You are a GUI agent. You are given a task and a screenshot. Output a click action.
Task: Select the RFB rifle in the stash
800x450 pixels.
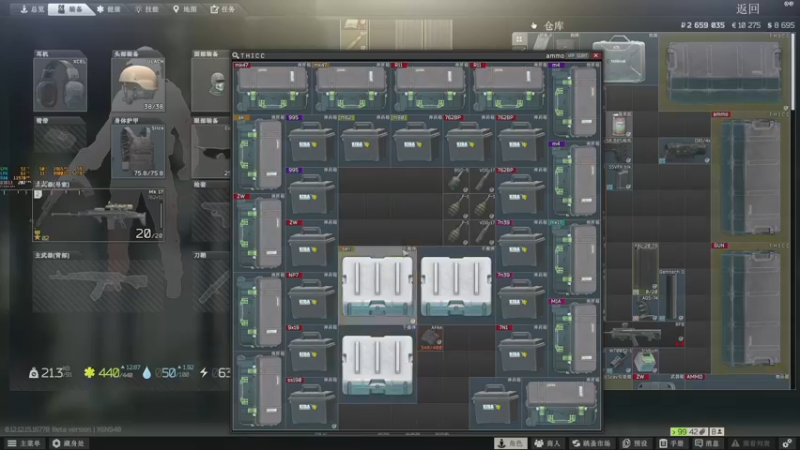click(645, 335)
